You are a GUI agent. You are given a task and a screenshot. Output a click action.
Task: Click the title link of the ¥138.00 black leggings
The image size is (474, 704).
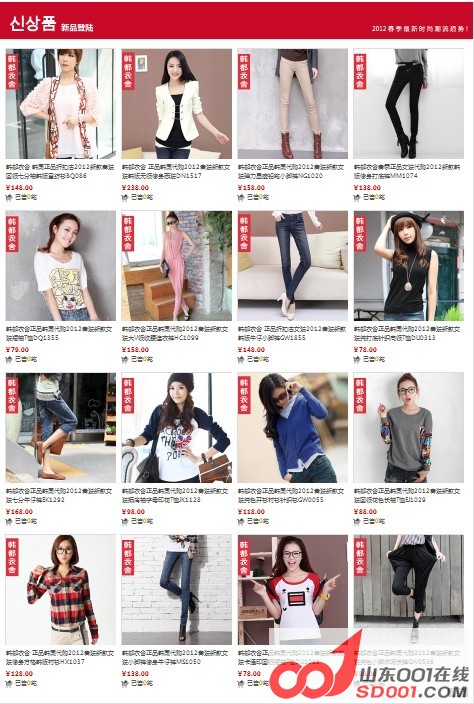click(407, 171)
